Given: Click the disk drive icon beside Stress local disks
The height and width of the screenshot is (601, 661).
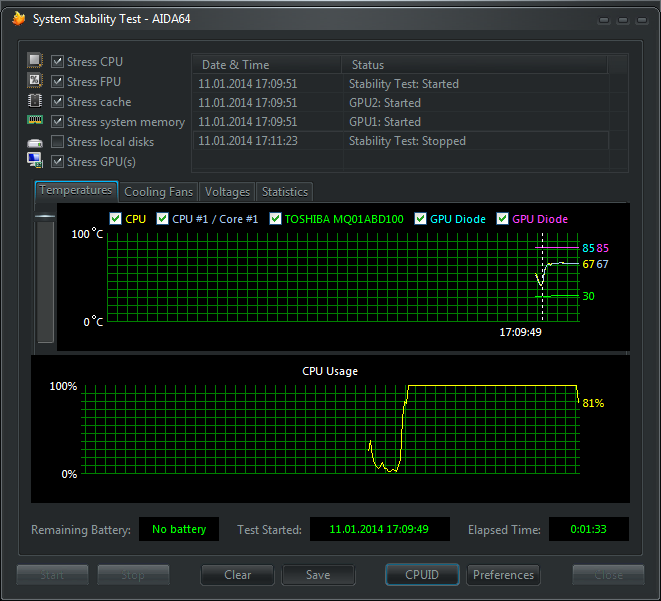Looking at the screenshot, I should click(35, 142).
